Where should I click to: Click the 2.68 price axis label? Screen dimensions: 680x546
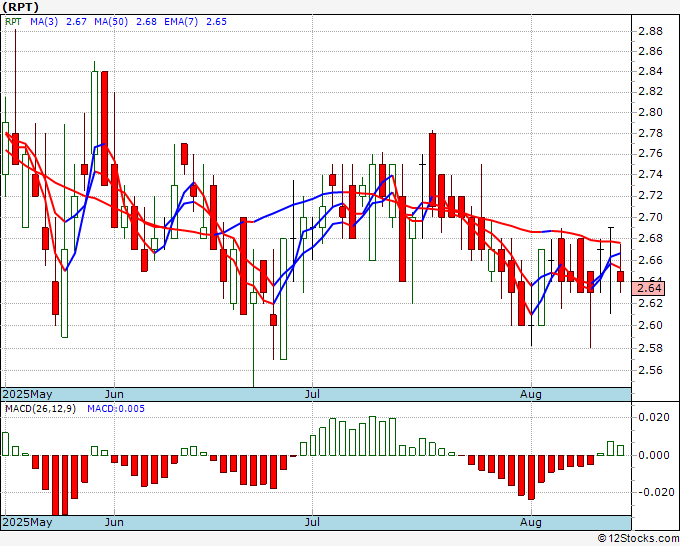pyautogui.click(x=651, y=239)
